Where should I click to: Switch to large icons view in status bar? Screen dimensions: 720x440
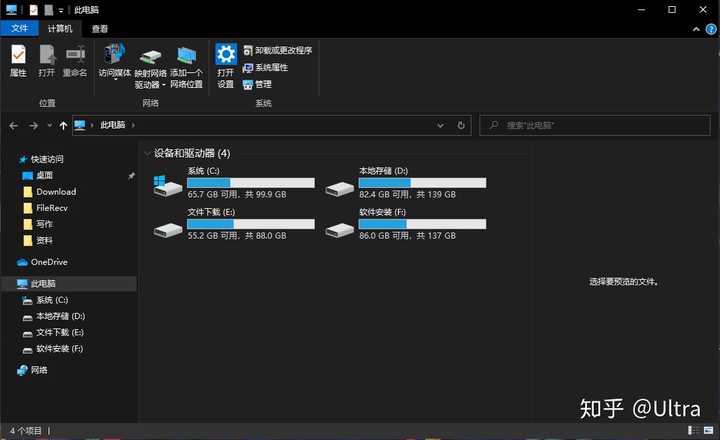pos(709,430)
